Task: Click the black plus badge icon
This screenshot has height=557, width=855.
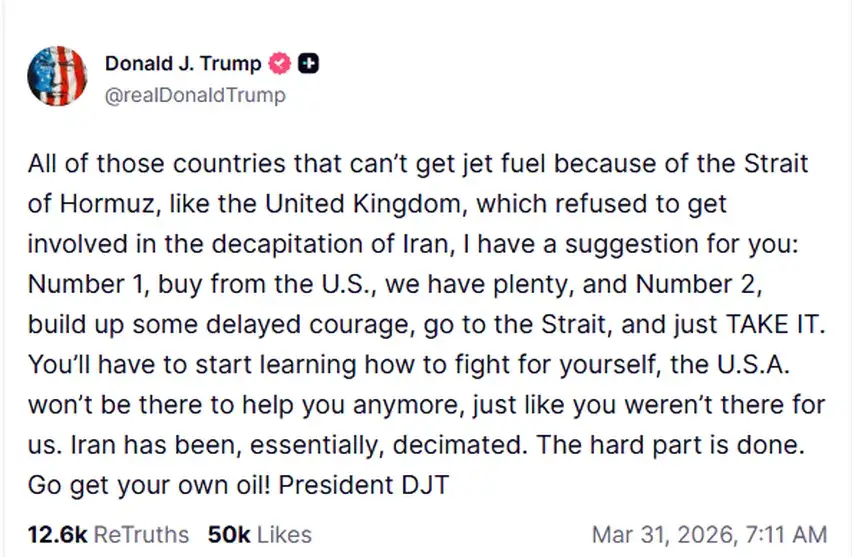Action: (x=310, y=64)
